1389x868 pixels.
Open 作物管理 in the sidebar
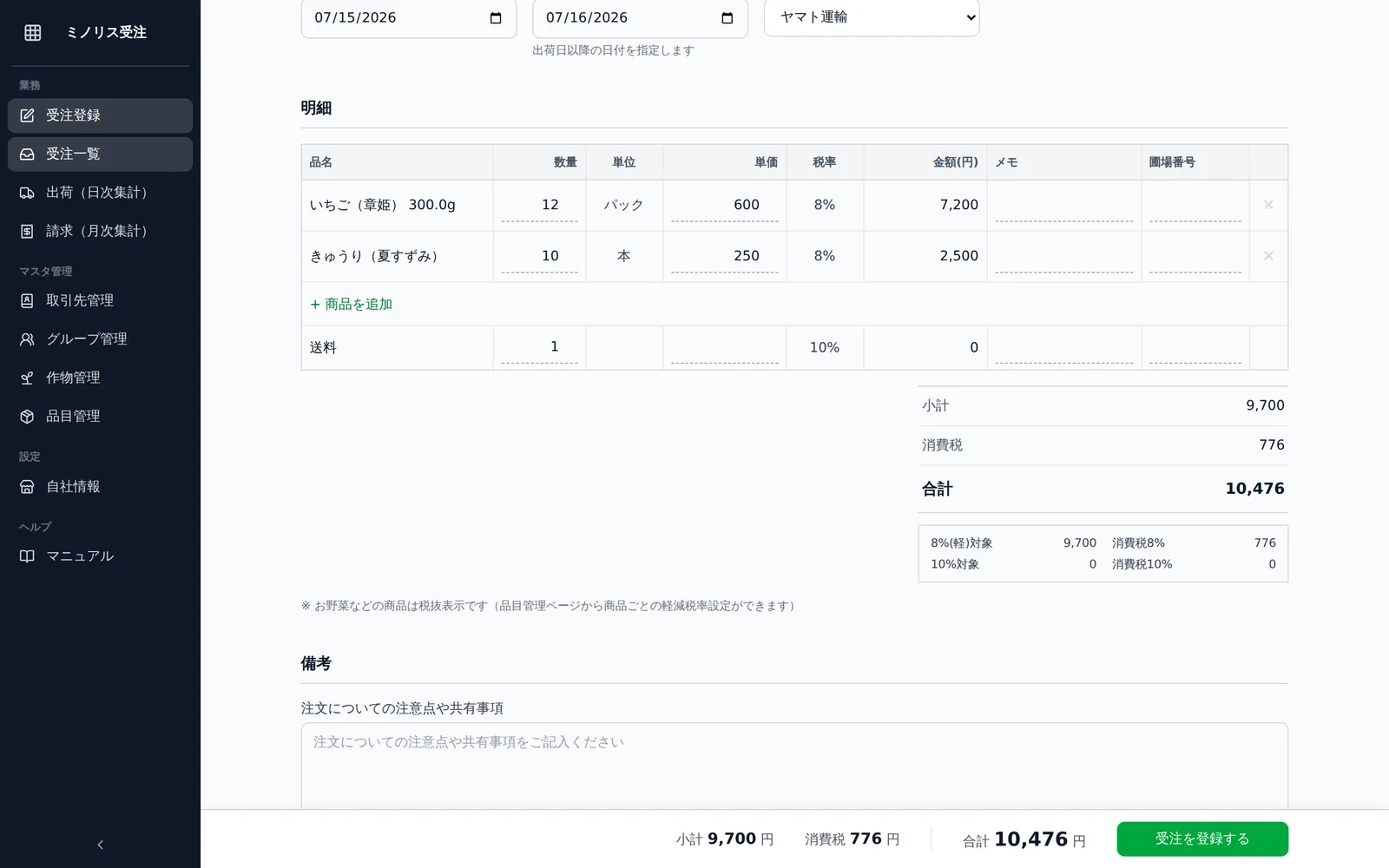coord(100,378)
